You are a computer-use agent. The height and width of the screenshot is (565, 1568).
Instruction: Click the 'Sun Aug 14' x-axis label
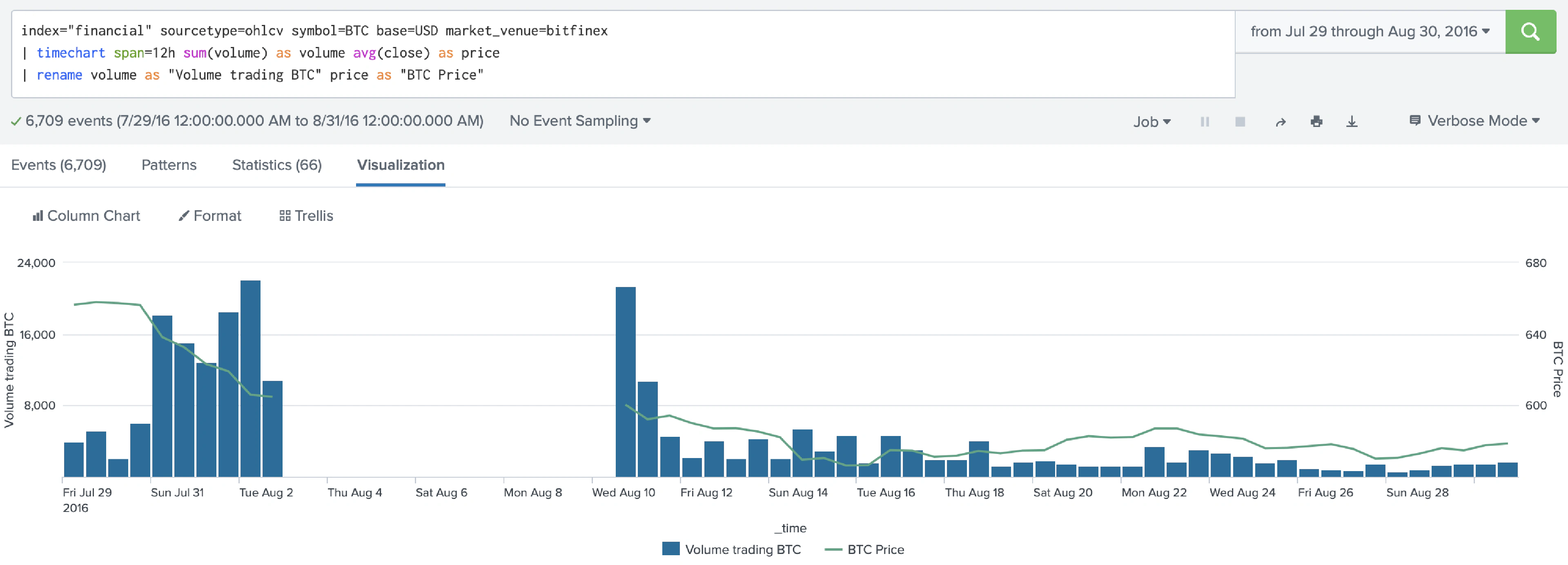798,493
